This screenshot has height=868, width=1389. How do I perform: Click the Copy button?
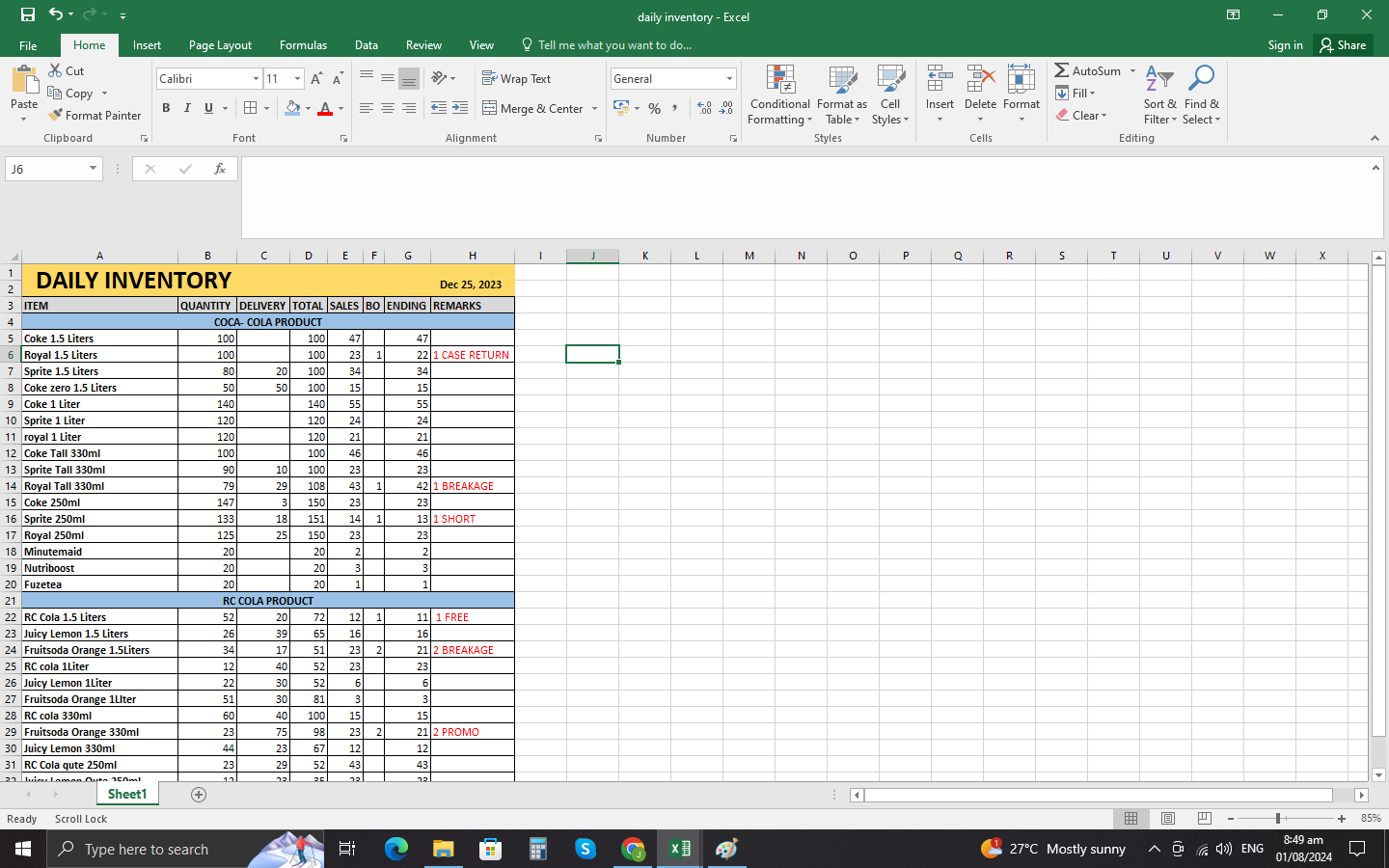point(71,94)
